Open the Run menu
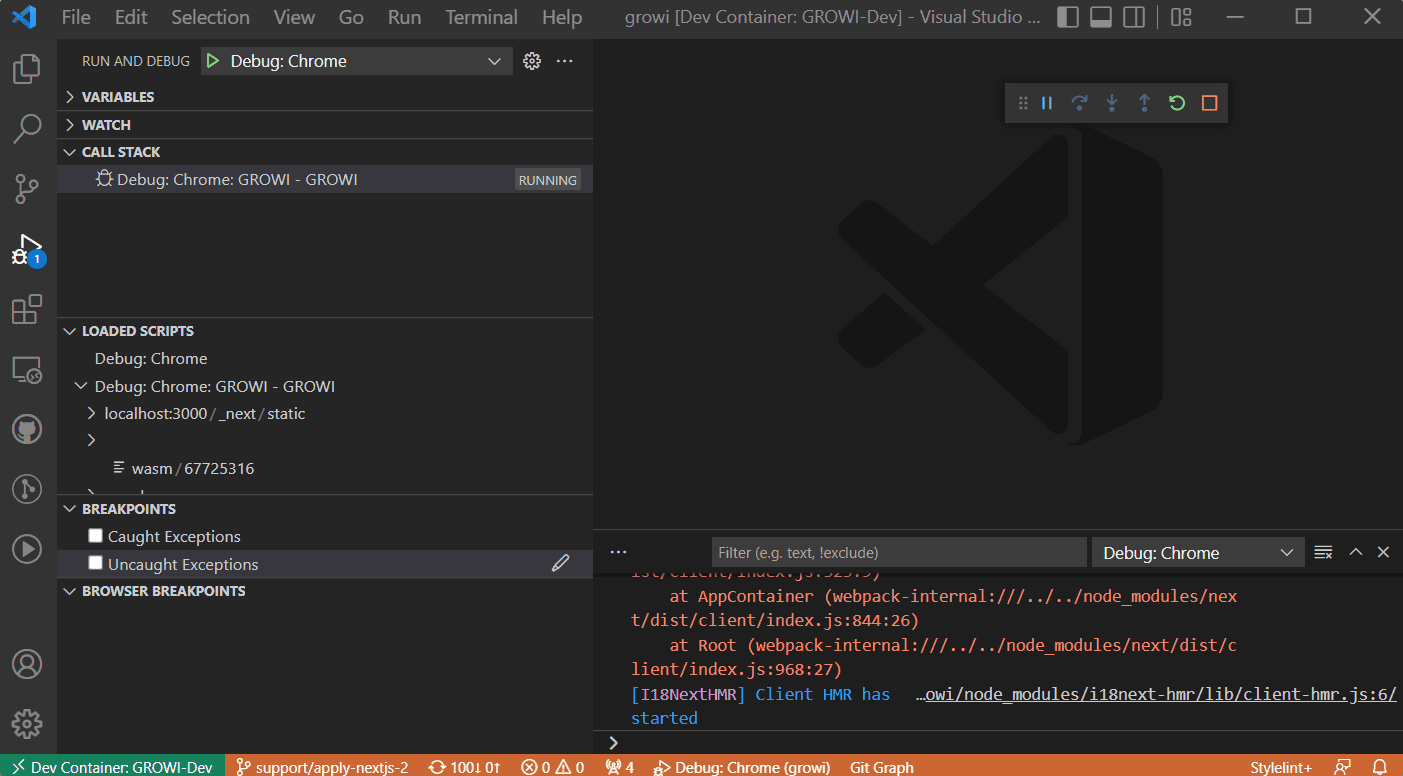The height and width of the screenshot is (776, 1403). click(404, 17)
